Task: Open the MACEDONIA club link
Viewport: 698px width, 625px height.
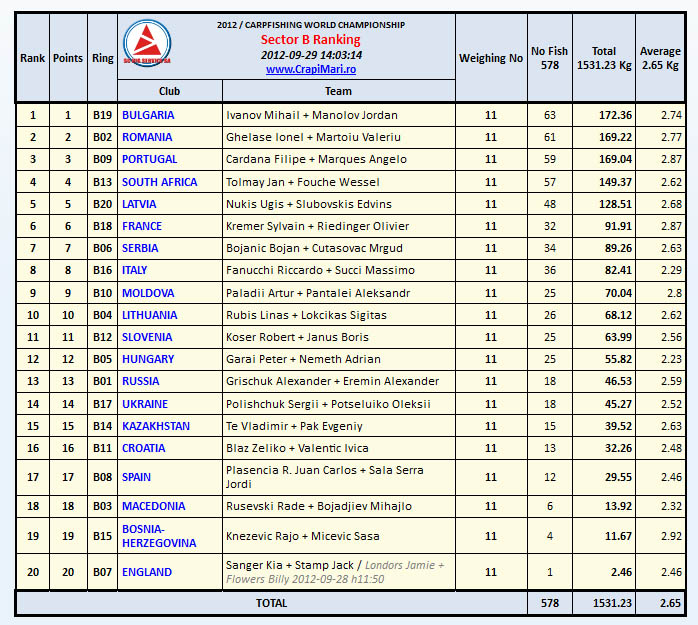Action: [x=154, y=507]
